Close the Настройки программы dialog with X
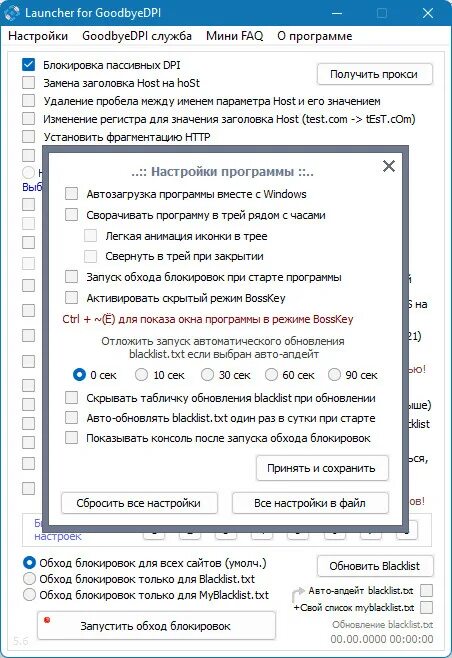This screenshot has height=658, width=452. click(x=389, y=166)
